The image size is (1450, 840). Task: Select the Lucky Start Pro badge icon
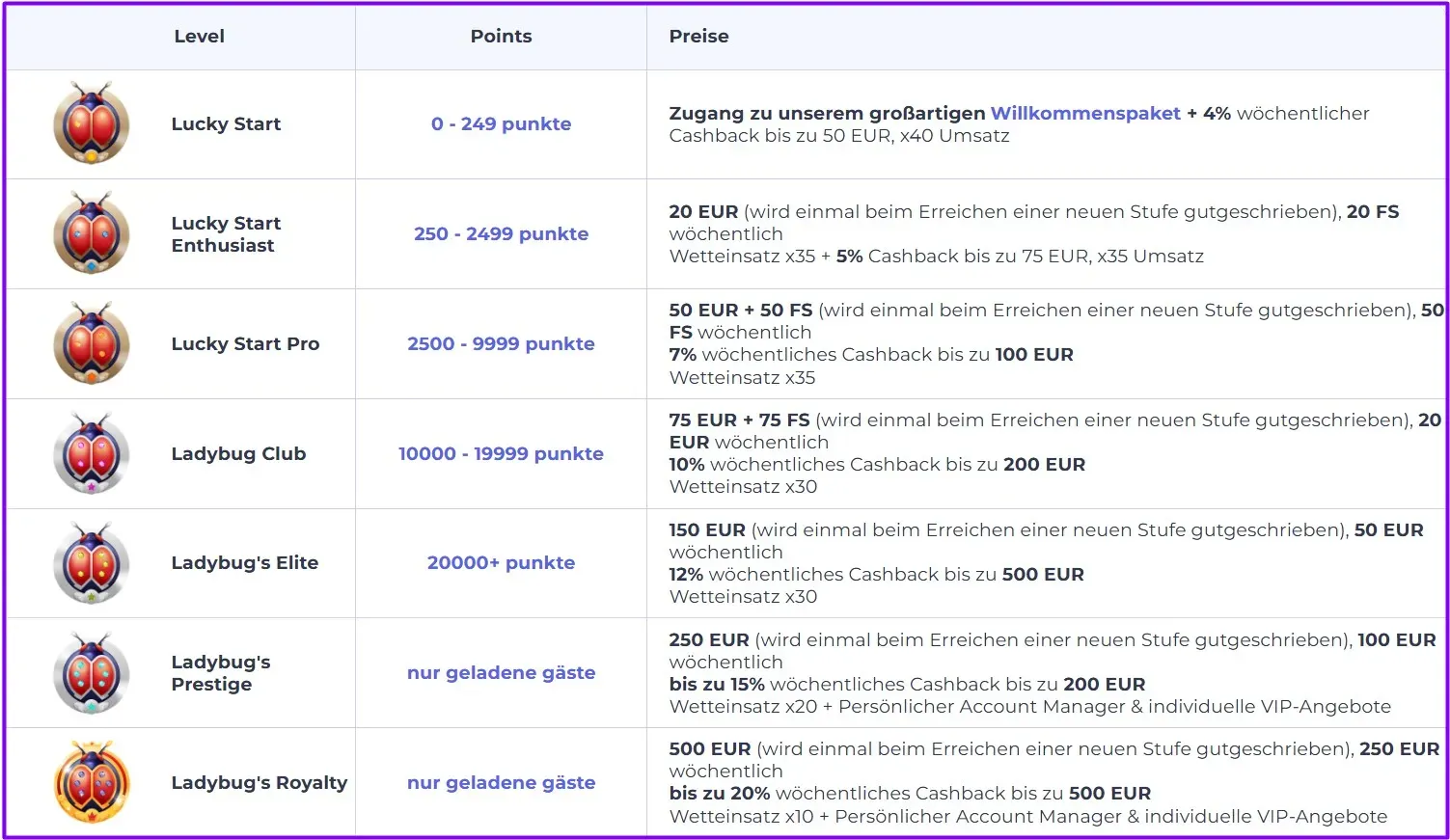click(92, 343)
